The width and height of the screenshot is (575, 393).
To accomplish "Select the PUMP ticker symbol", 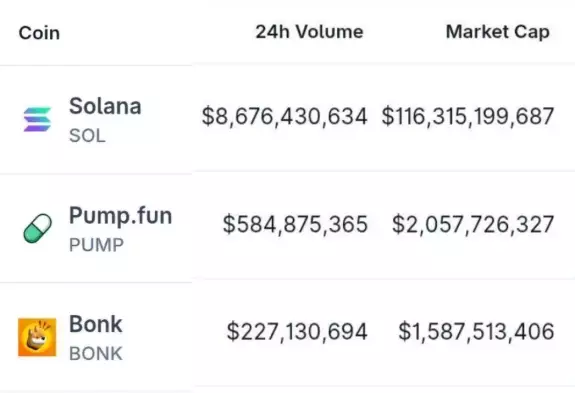I will [96, 245].
